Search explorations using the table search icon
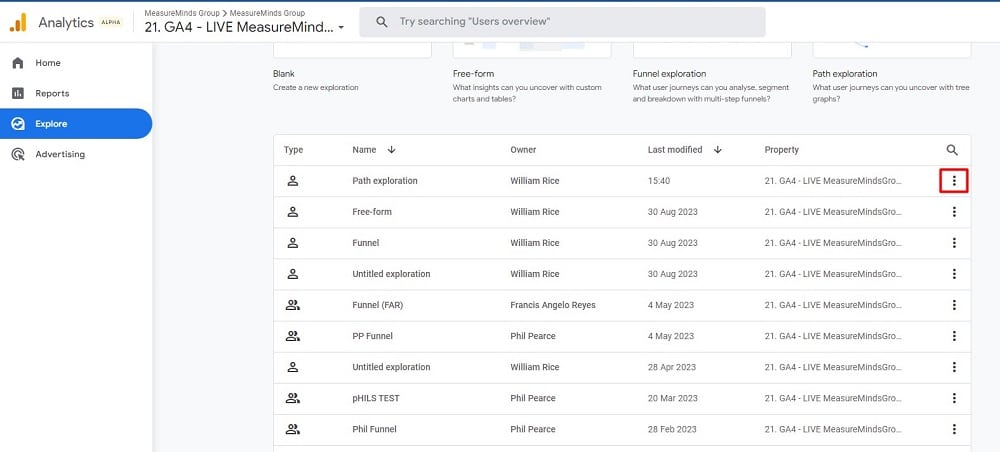 952,150
